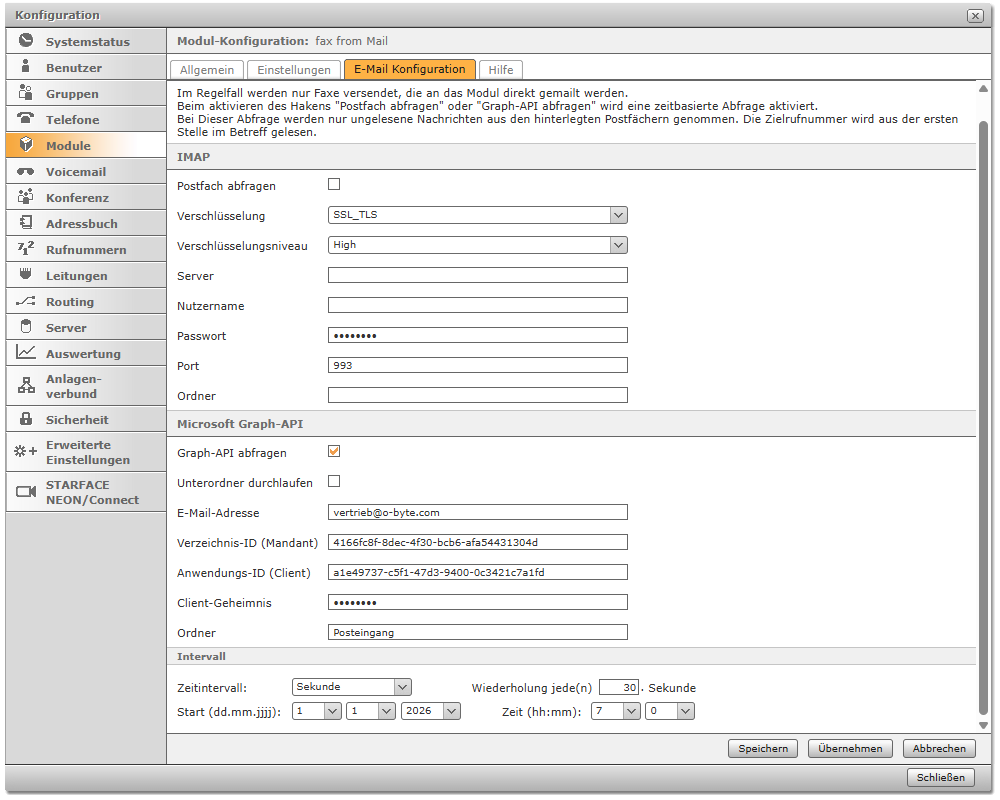Open Benutzer via its person icon
This screenshot has width=1000, height=800.
coord(26,67)
